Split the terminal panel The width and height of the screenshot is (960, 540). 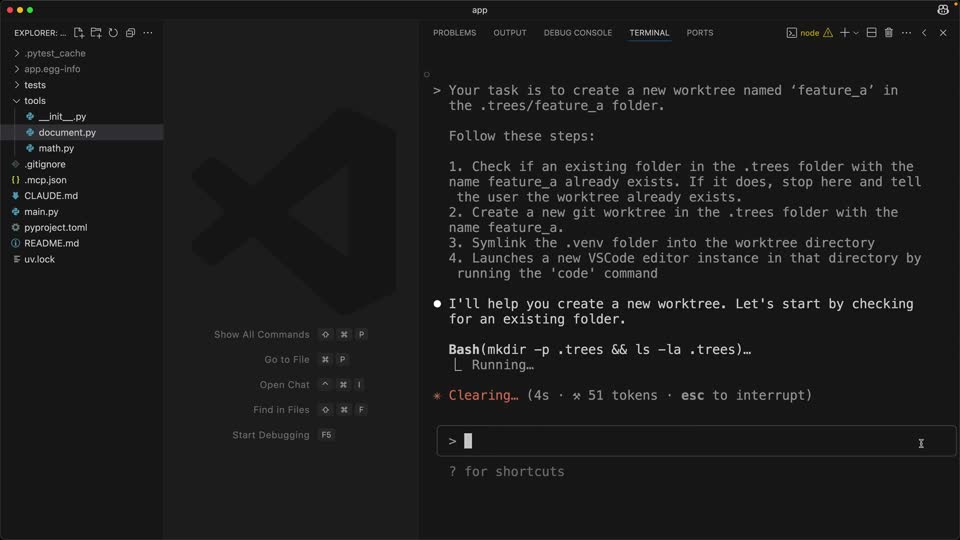coord(871,33)
